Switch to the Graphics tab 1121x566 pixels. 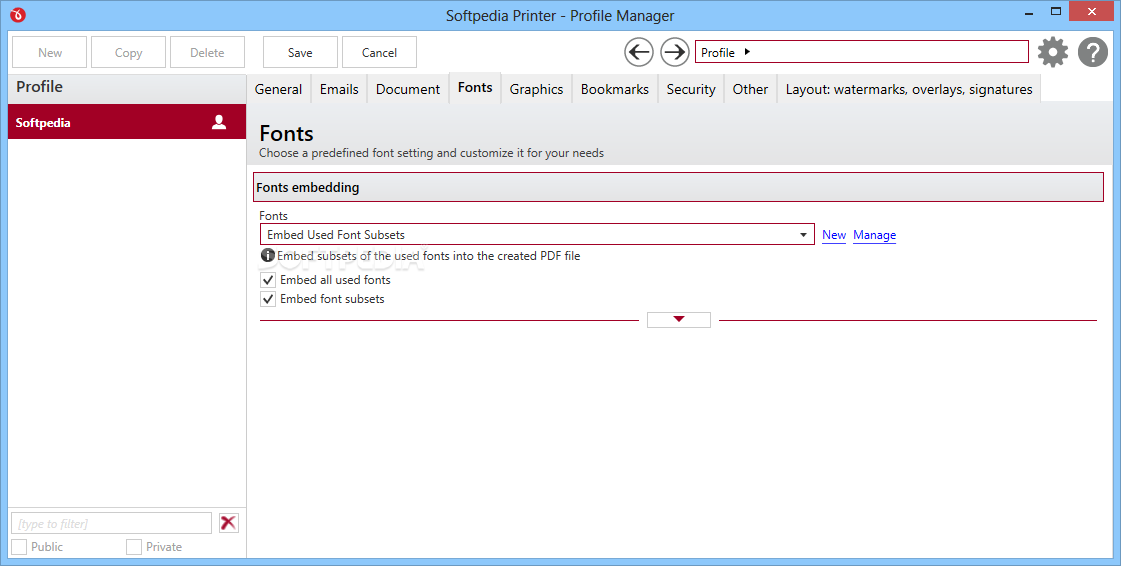pos(536,89)
